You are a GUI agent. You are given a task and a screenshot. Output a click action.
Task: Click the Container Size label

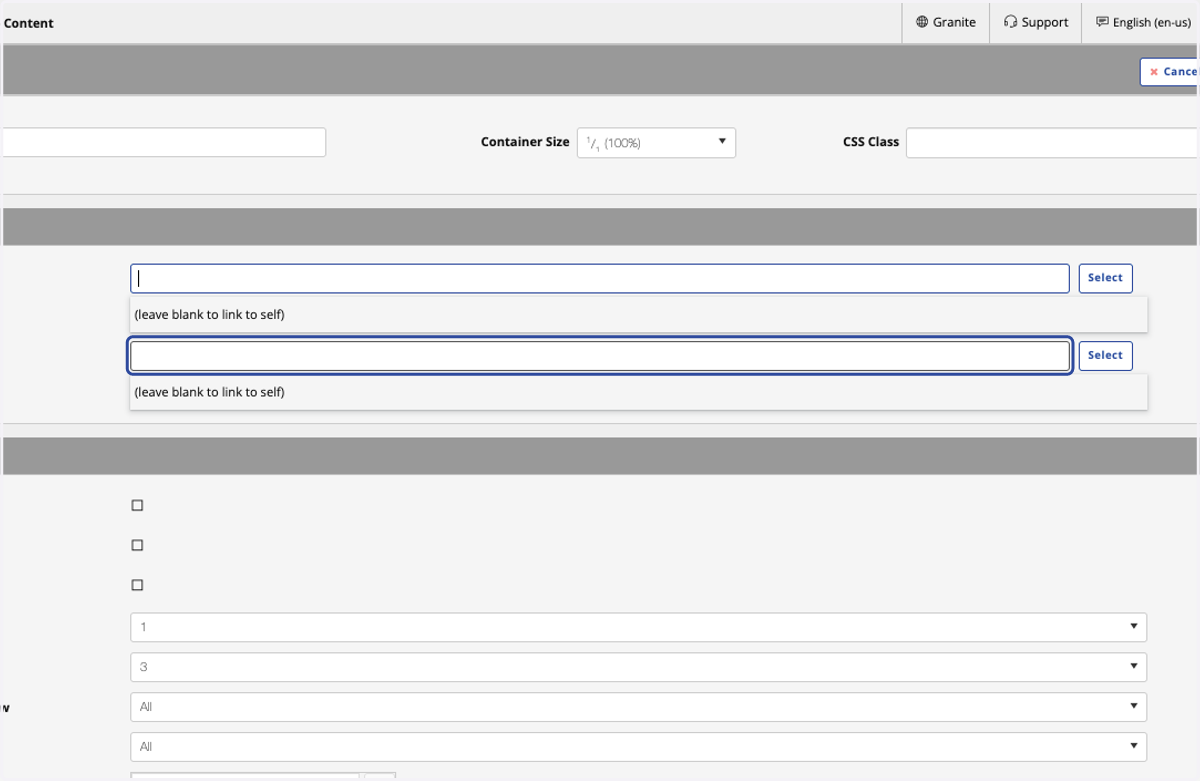point(525,142)
